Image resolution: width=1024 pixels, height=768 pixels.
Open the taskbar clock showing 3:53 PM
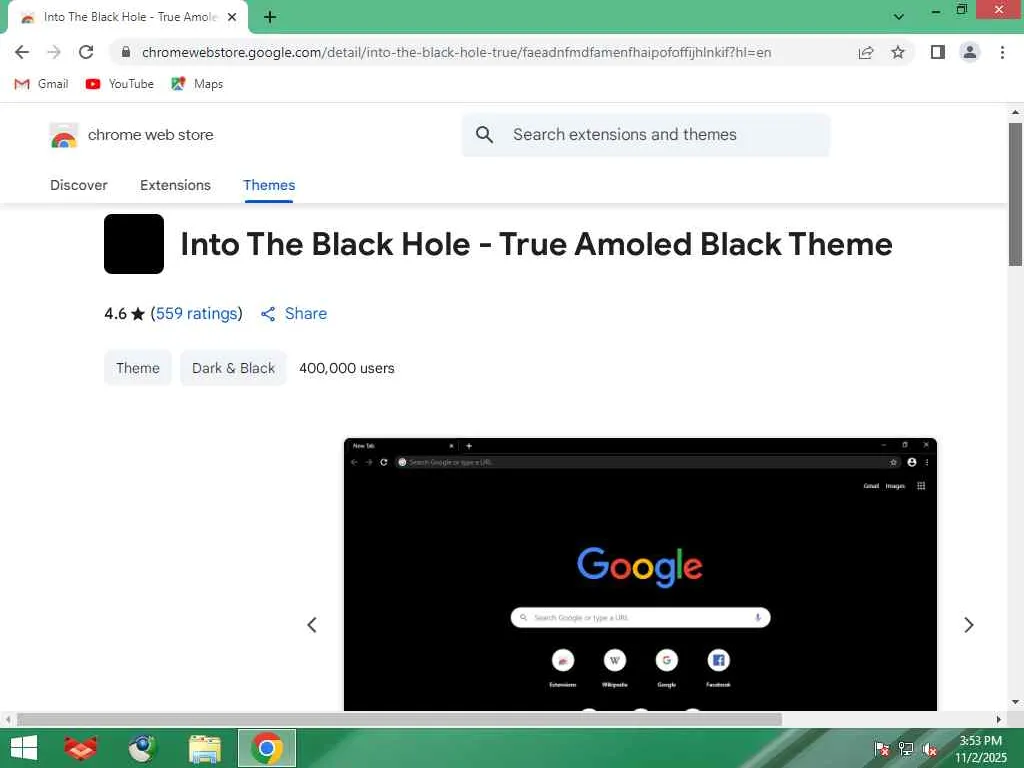tap(981, 749)
